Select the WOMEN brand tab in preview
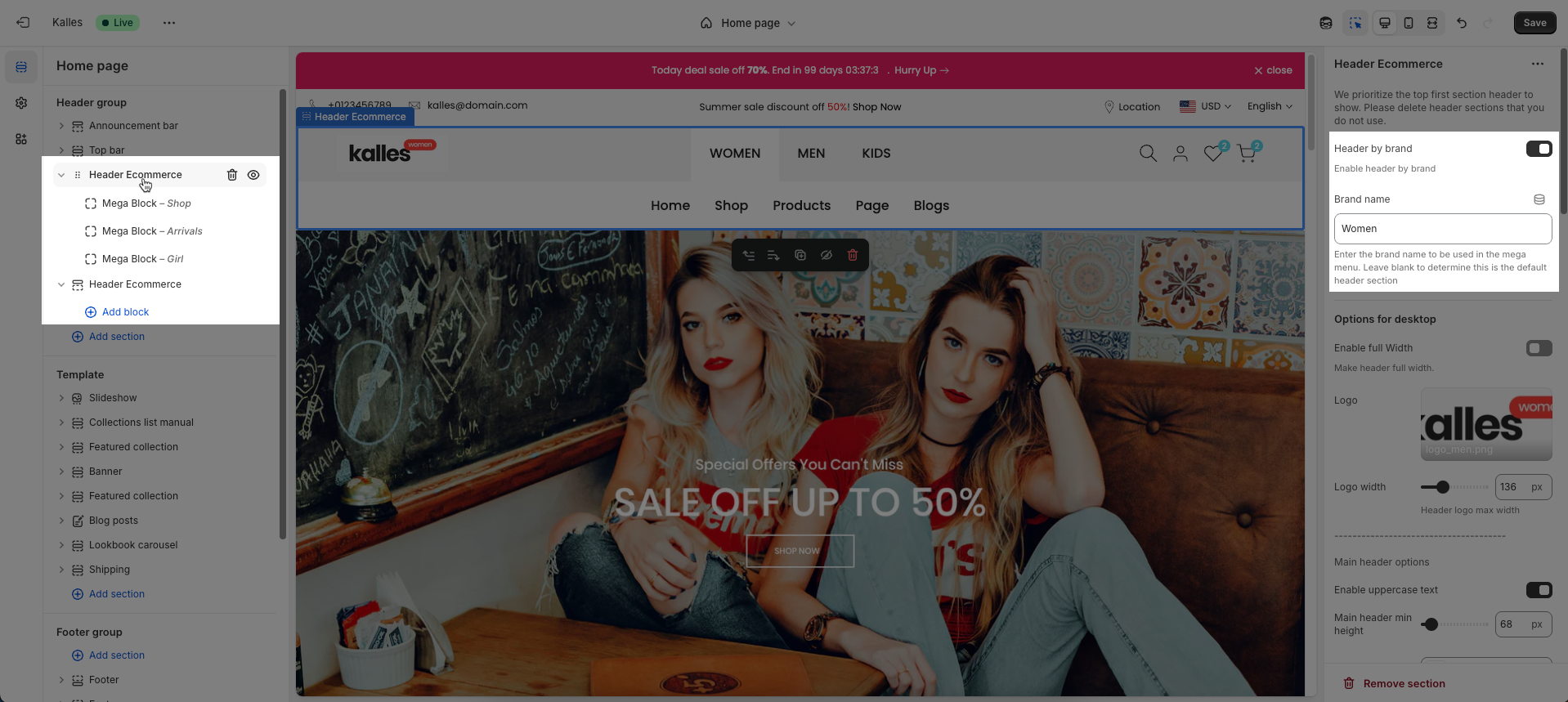 (735, 154)
